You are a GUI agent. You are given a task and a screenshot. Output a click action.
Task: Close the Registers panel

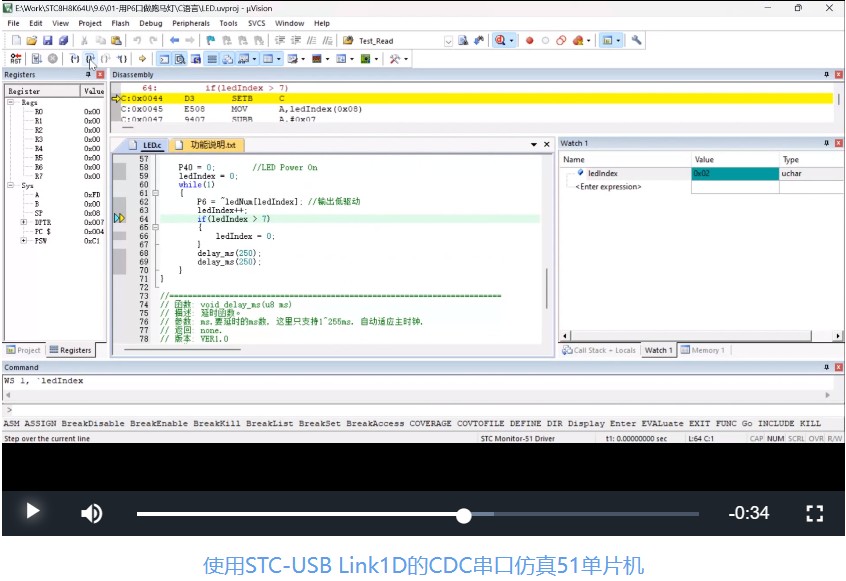pos(100,74)
